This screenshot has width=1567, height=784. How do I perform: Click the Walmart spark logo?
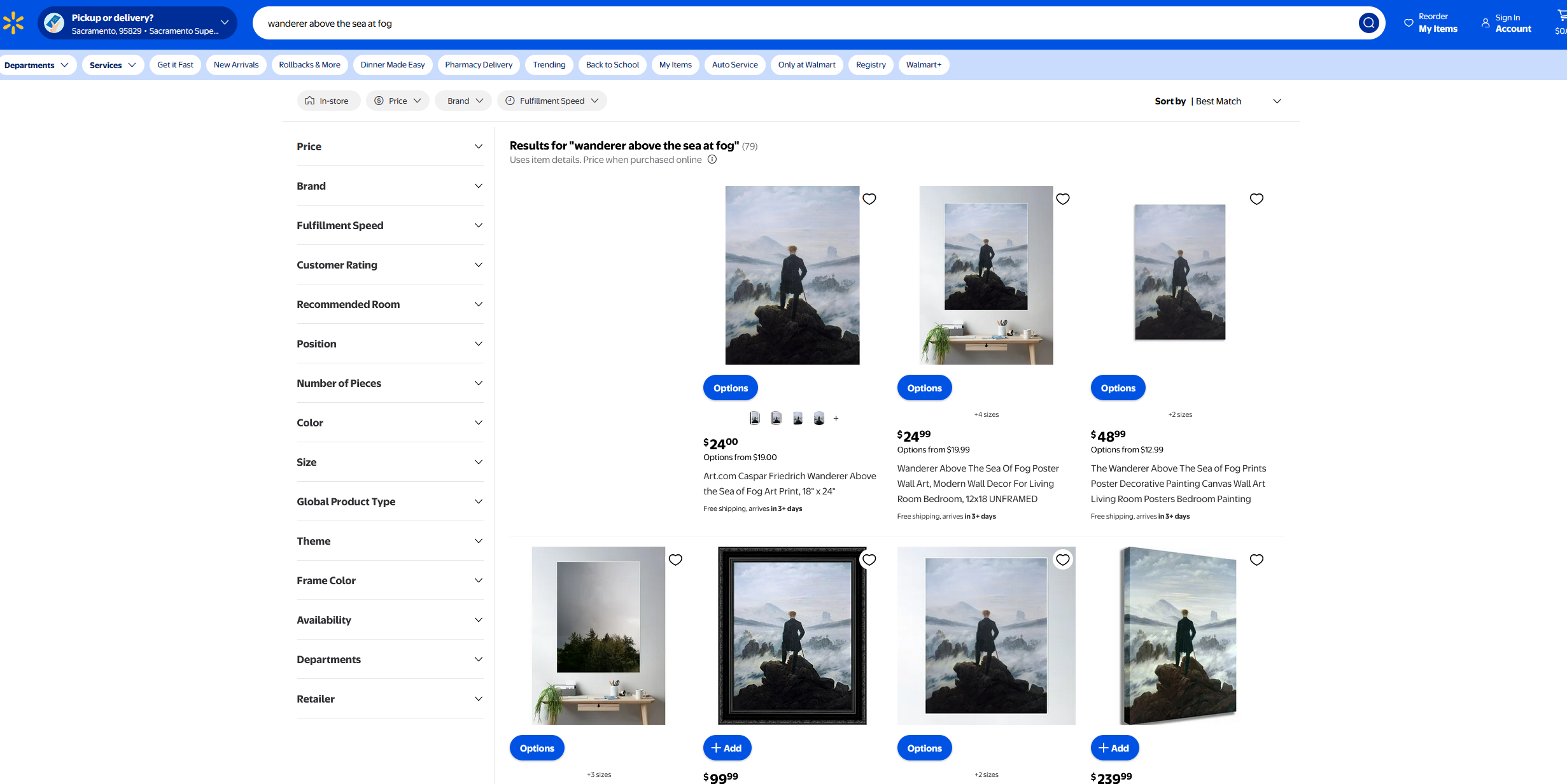coord(13,23)
